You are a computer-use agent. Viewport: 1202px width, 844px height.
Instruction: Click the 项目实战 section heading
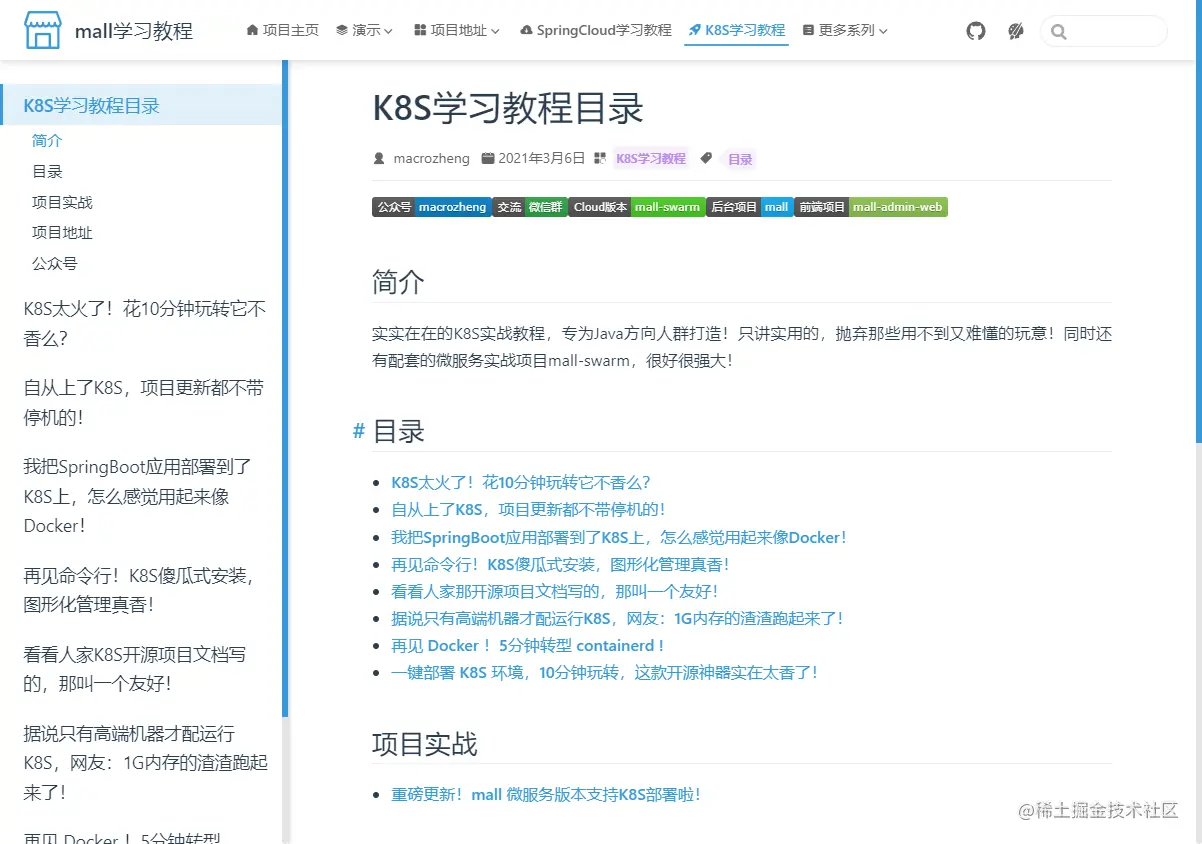(425, 743)
